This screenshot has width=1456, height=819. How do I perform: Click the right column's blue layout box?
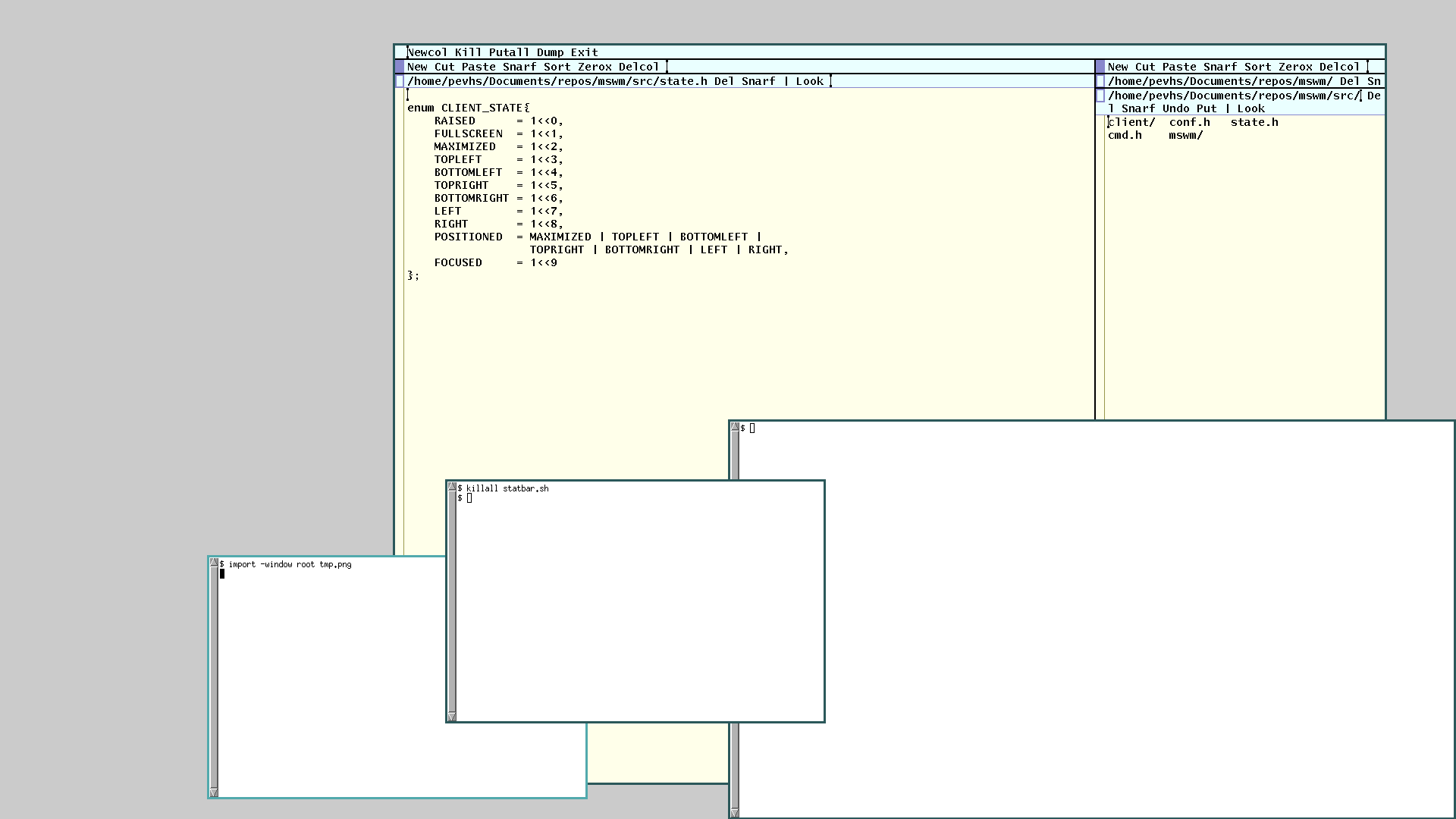point(1100,67)
